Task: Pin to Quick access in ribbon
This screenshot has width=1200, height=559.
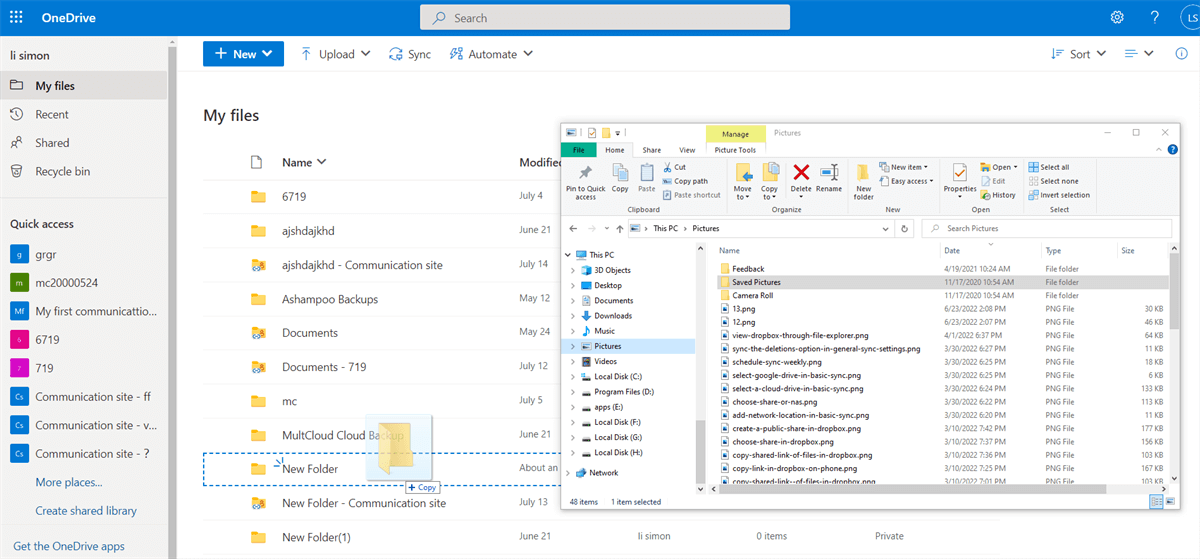Action: [585, 180]
